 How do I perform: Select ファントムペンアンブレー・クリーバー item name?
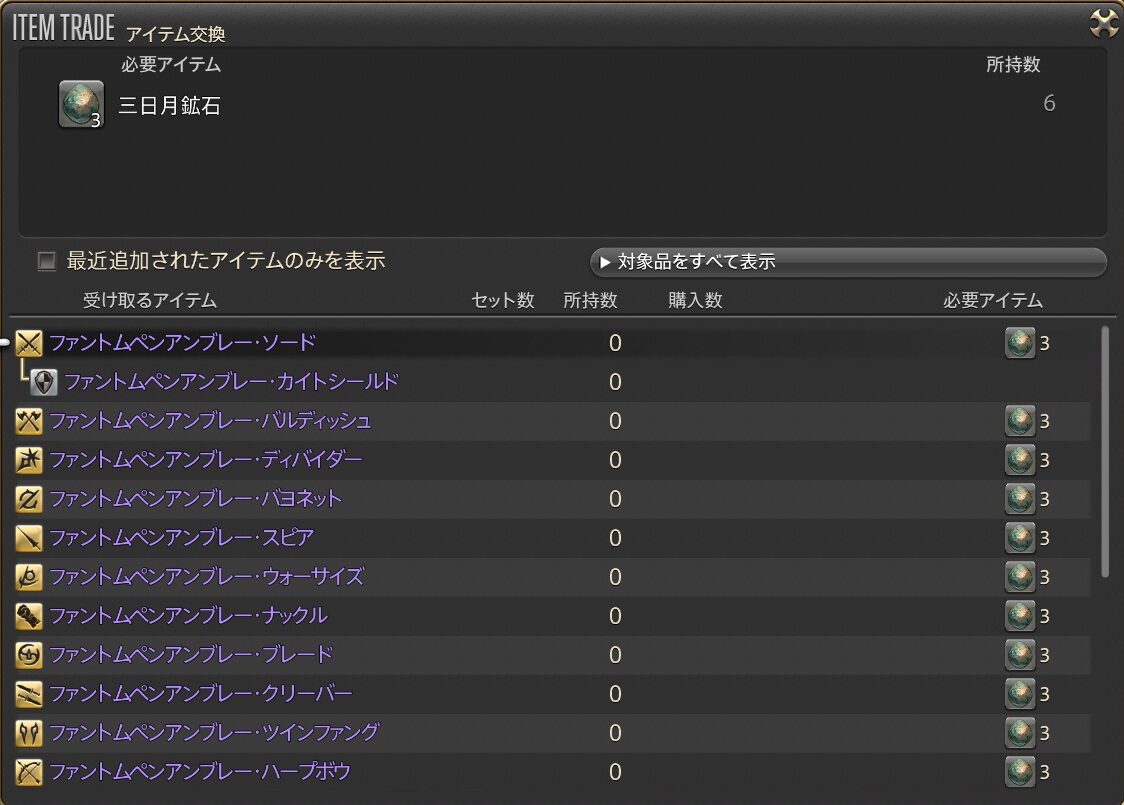[201, 693]
